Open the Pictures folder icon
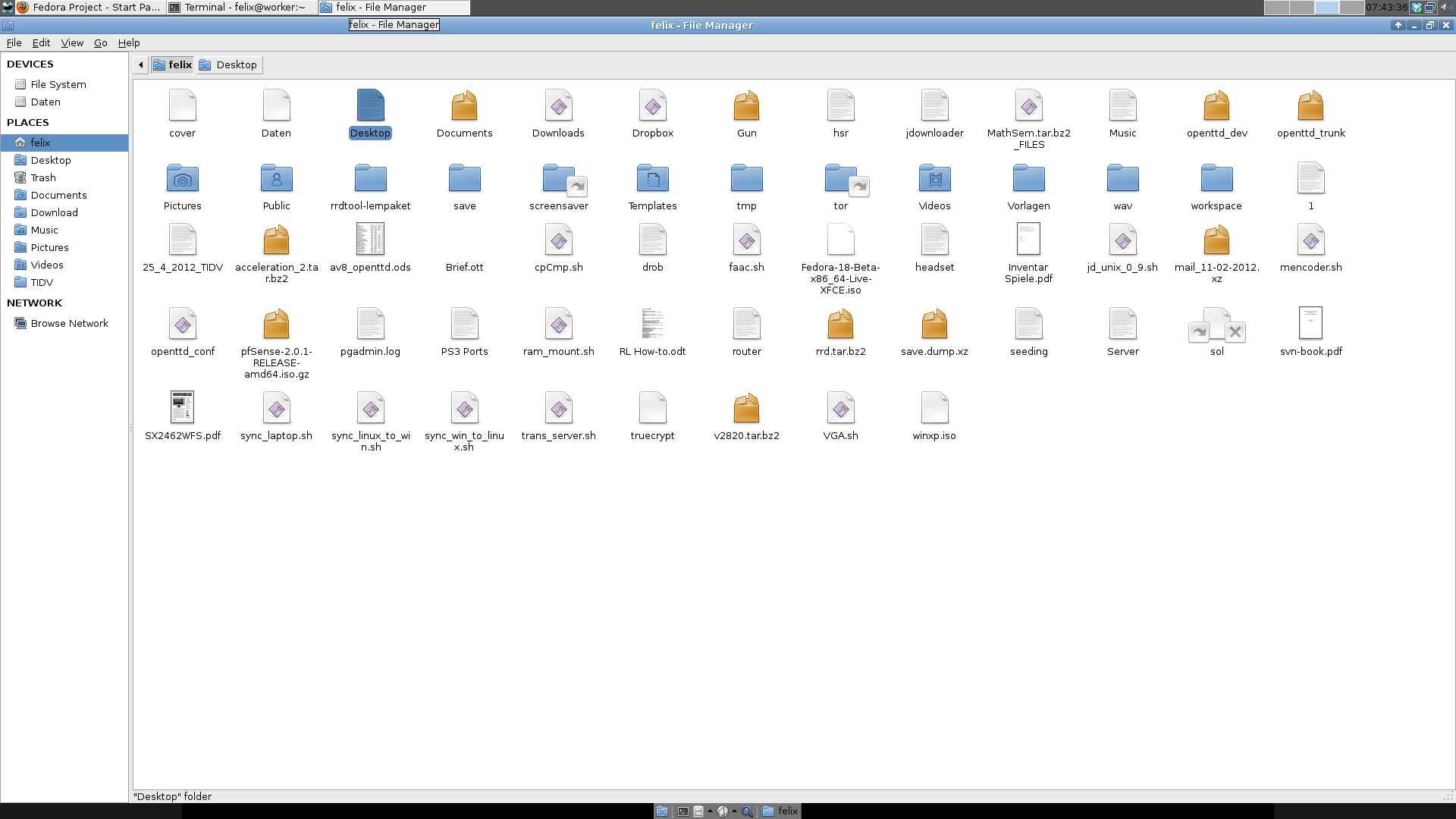 (x=182, y=180)
